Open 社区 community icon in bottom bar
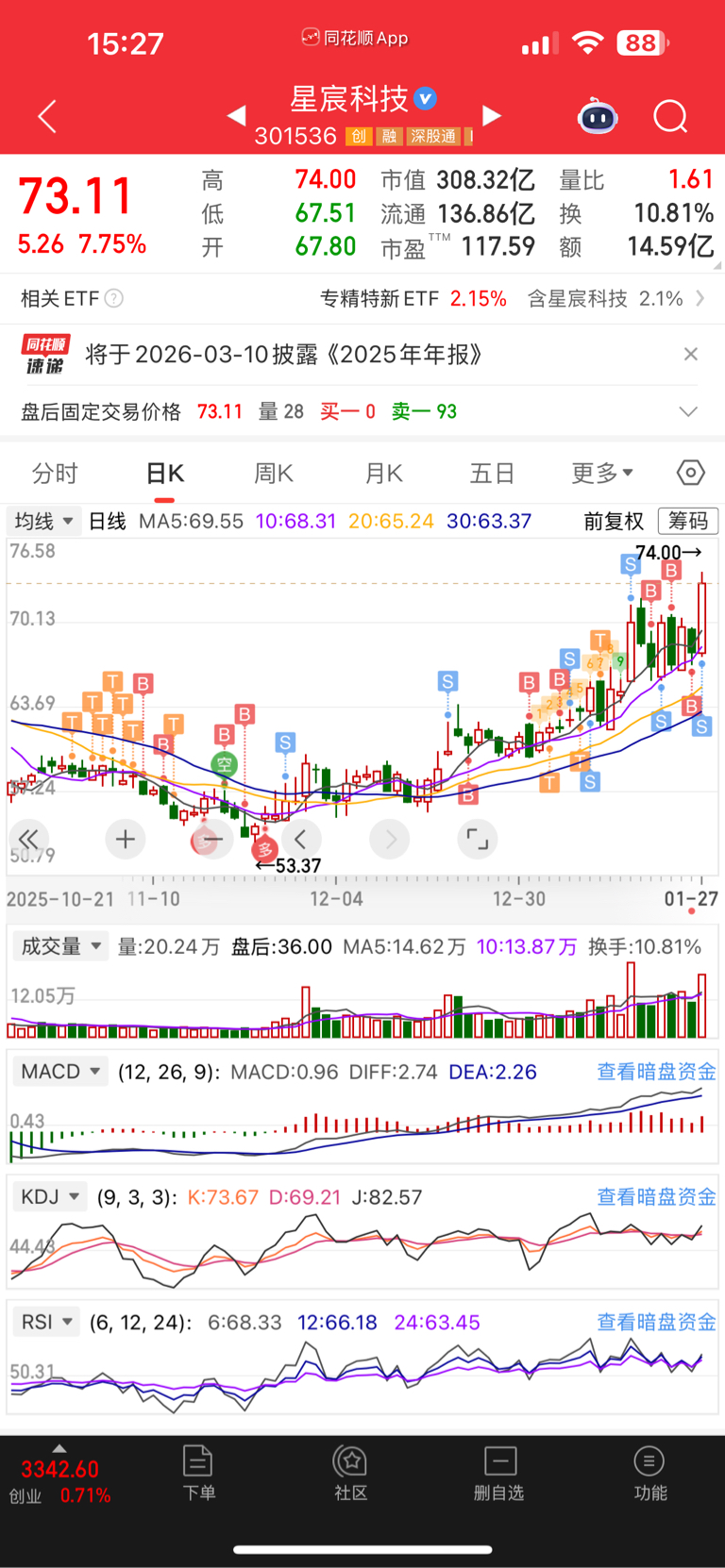The height and width of the screenshot is (1568, 725). pos(350,1473)
